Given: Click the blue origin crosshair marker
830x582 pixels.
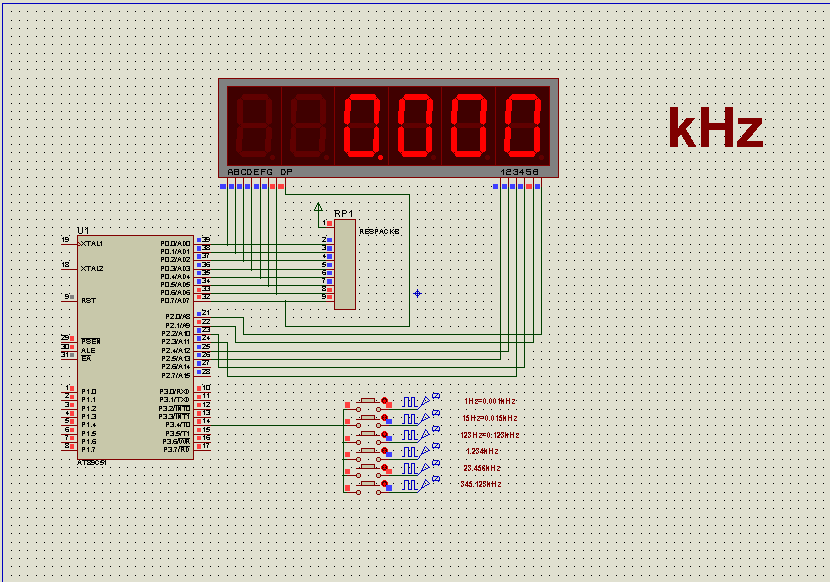Looking at the screenshot, I should [x=417, y=293].
